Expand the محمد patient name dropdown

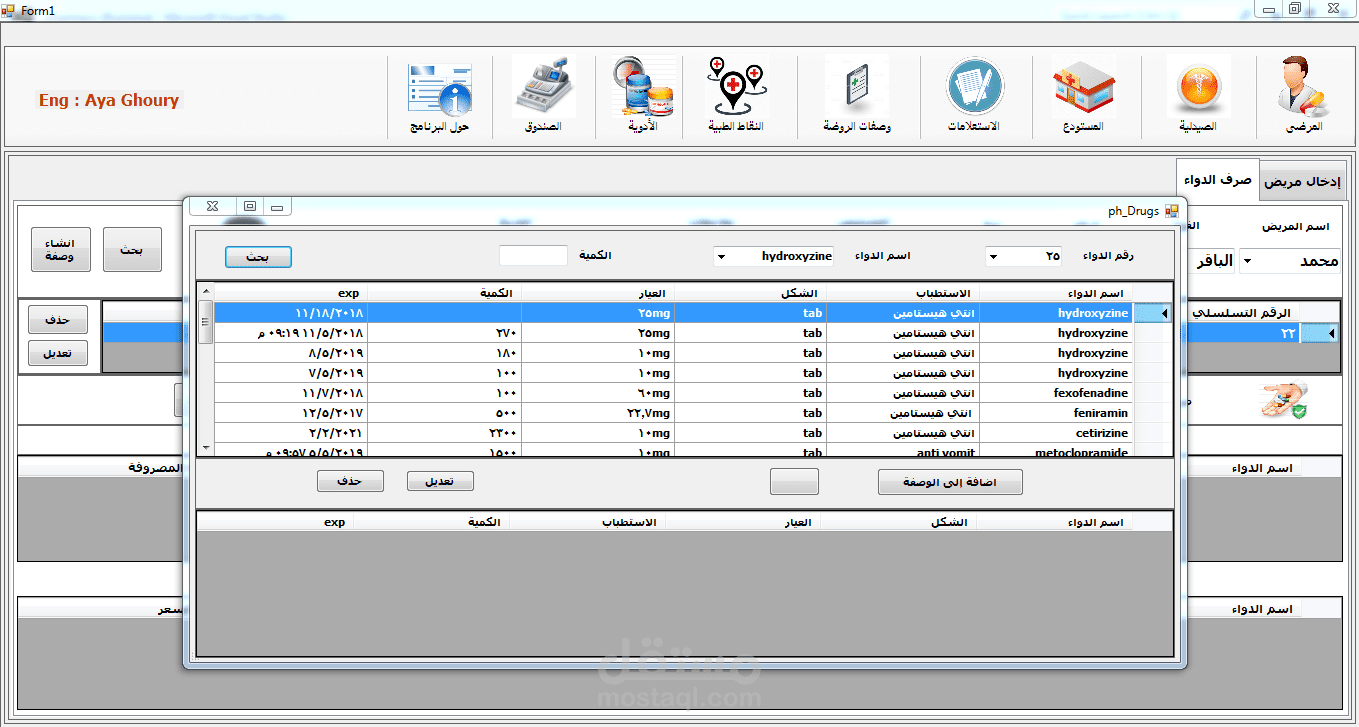(1249, 262)
